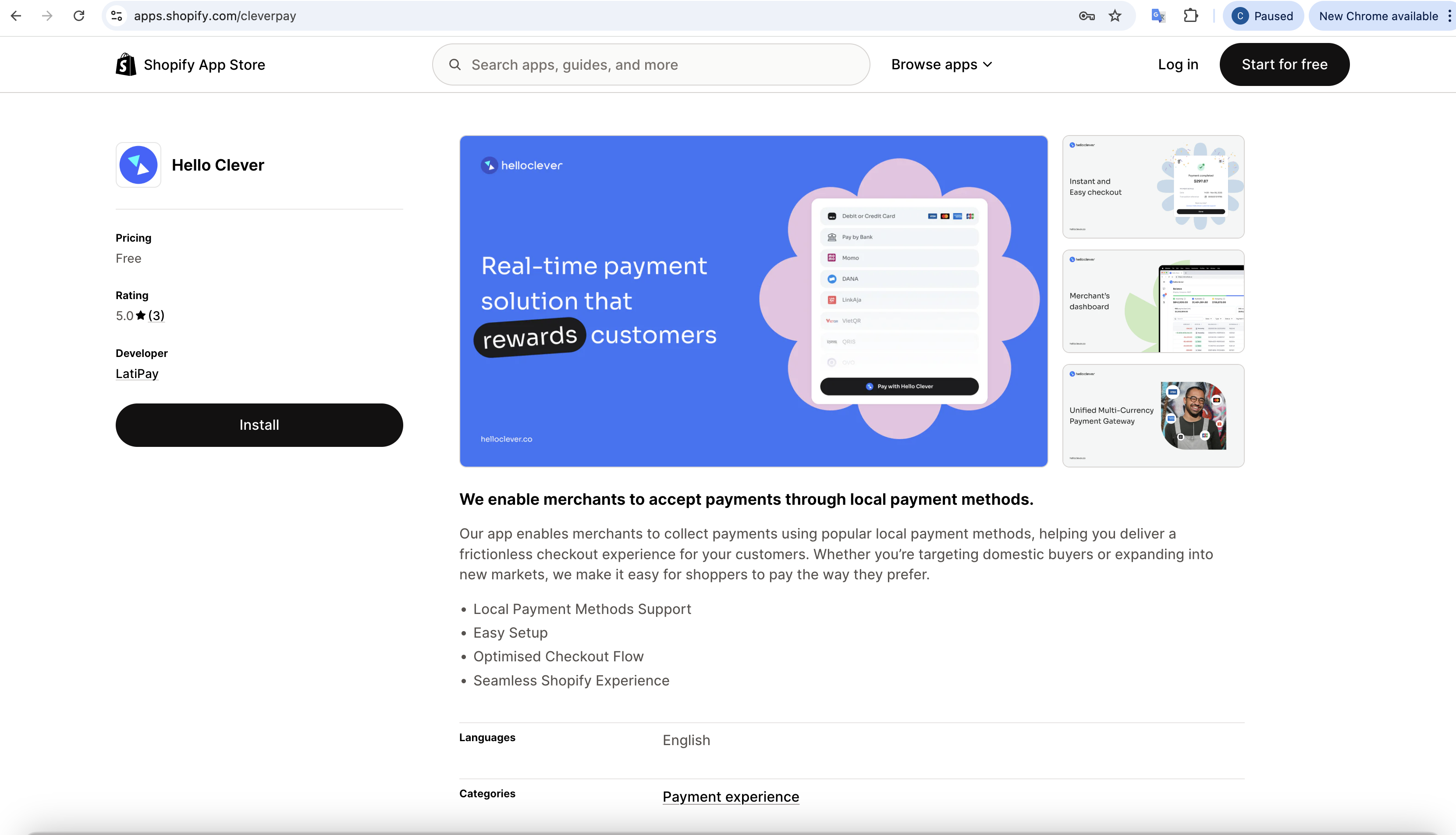
Task: Open the browser extensions puzzle icon
Action: (1191, 16)
